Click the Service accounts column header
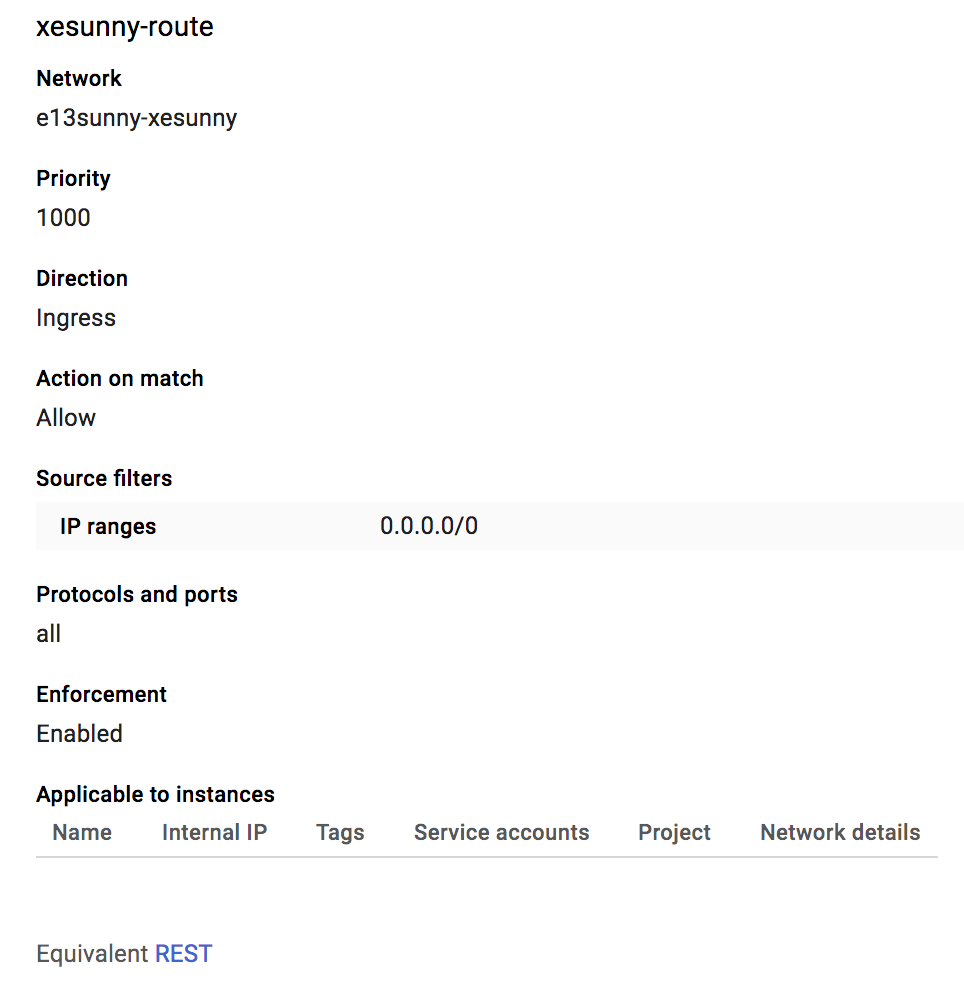 [501, 832]
